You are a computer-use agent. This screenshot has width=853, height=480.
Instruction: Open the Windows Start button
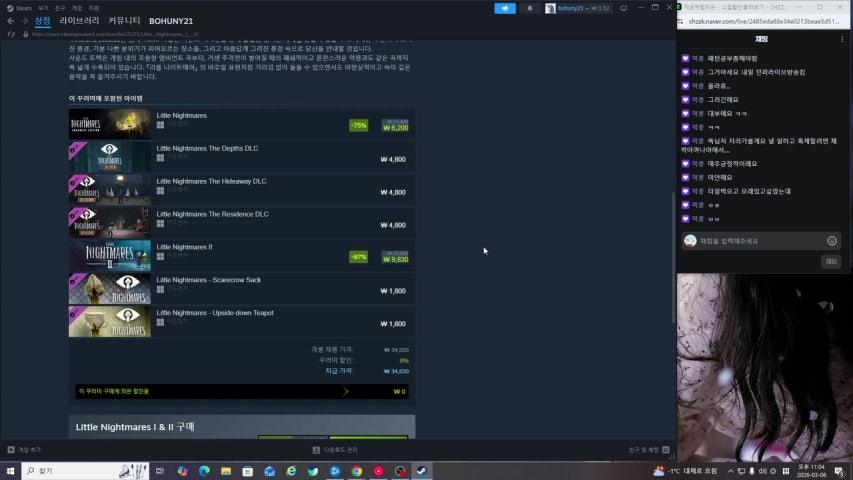[x=10, y=471]
